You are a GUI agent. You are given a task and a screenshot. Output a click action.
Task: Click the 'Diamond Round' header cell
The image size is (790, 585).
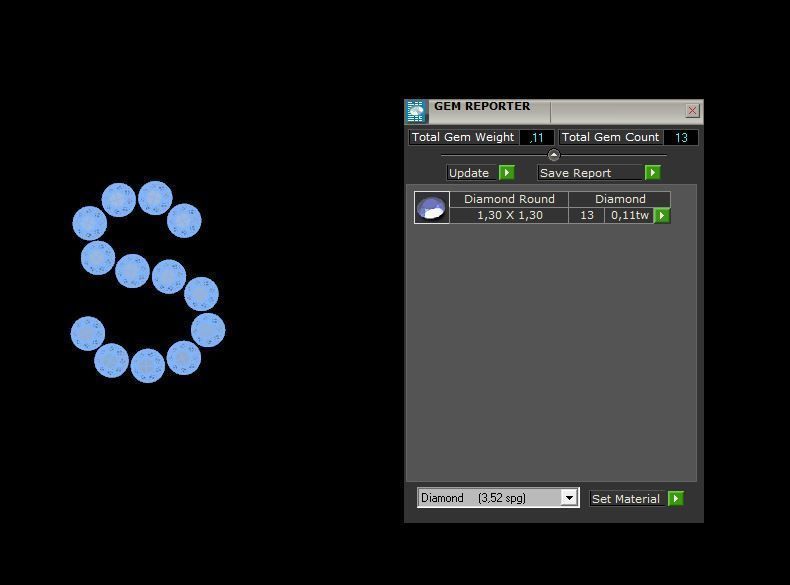tap(509, 199)
